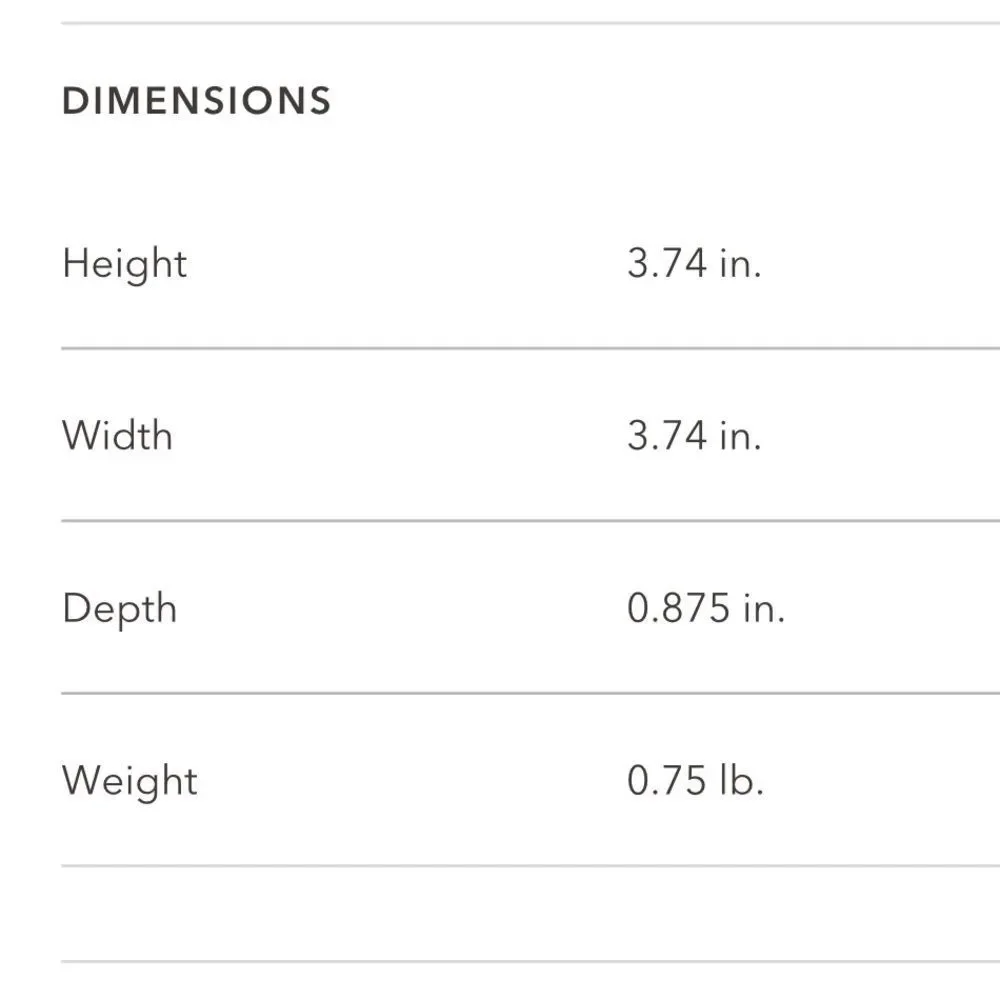Click the empty row beneath Weight
This screenshot has width=1000, height=1000.
[x=531, y=914]
